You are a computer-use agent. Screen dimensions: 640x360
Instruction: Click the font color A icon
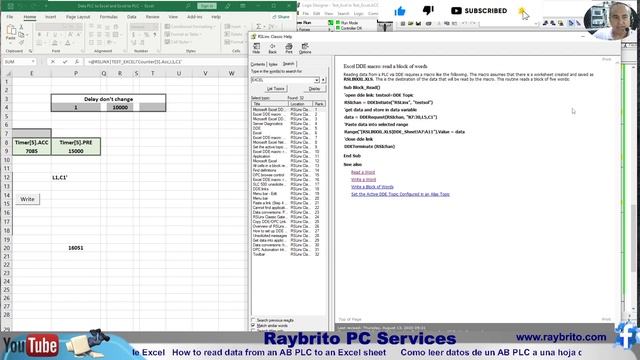coord(68,42)
